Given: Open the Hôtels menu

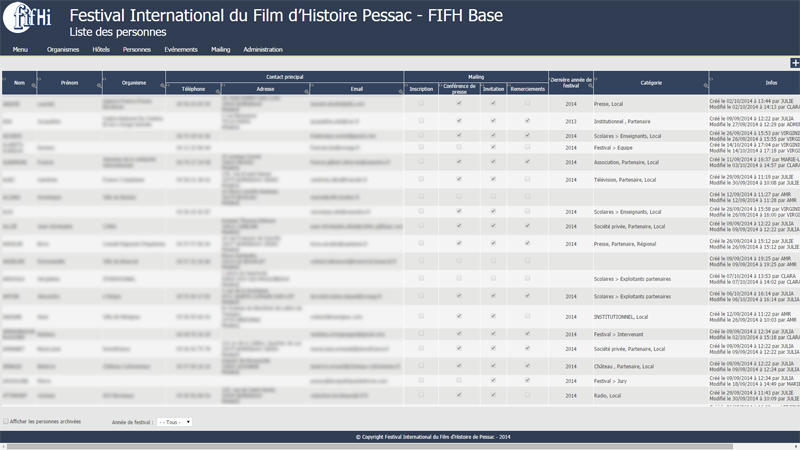Looking at the screenshot, I should (x=101, y=49).
